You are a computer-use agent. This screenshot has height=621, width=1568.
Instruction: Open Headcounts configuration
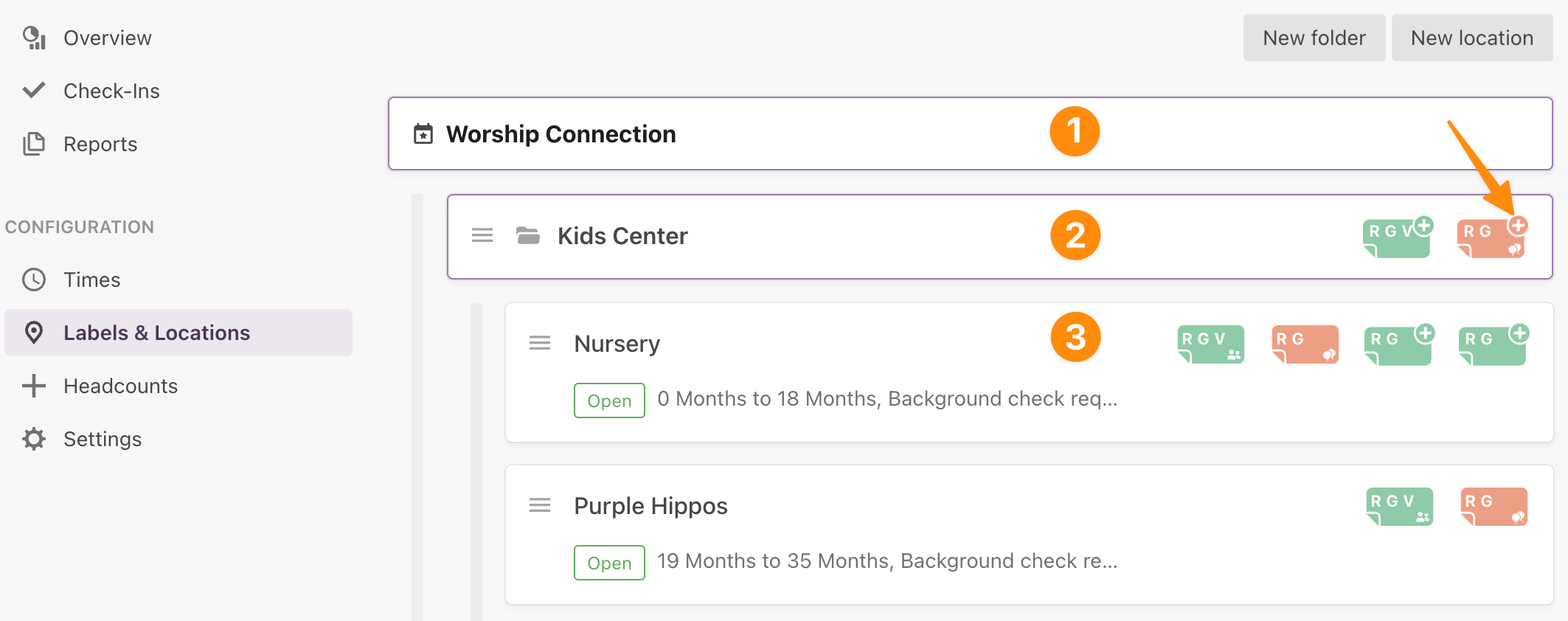point(120,386)
